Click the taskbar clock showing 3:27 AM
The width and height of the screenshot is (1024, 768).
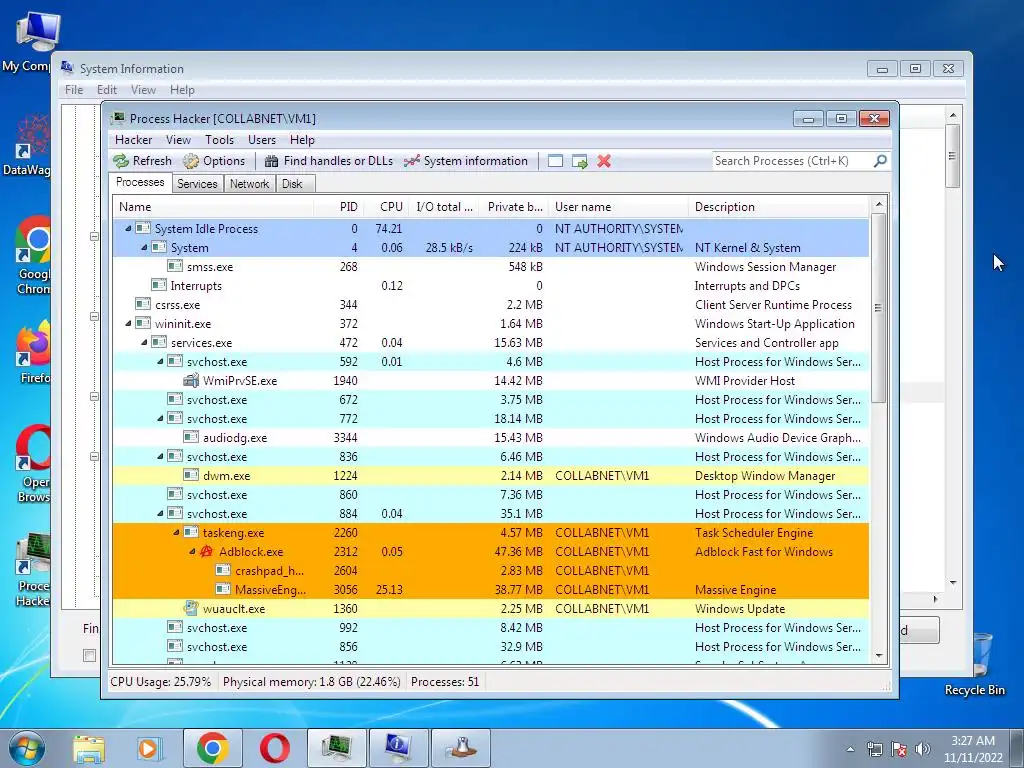click(x=972, y=748)
